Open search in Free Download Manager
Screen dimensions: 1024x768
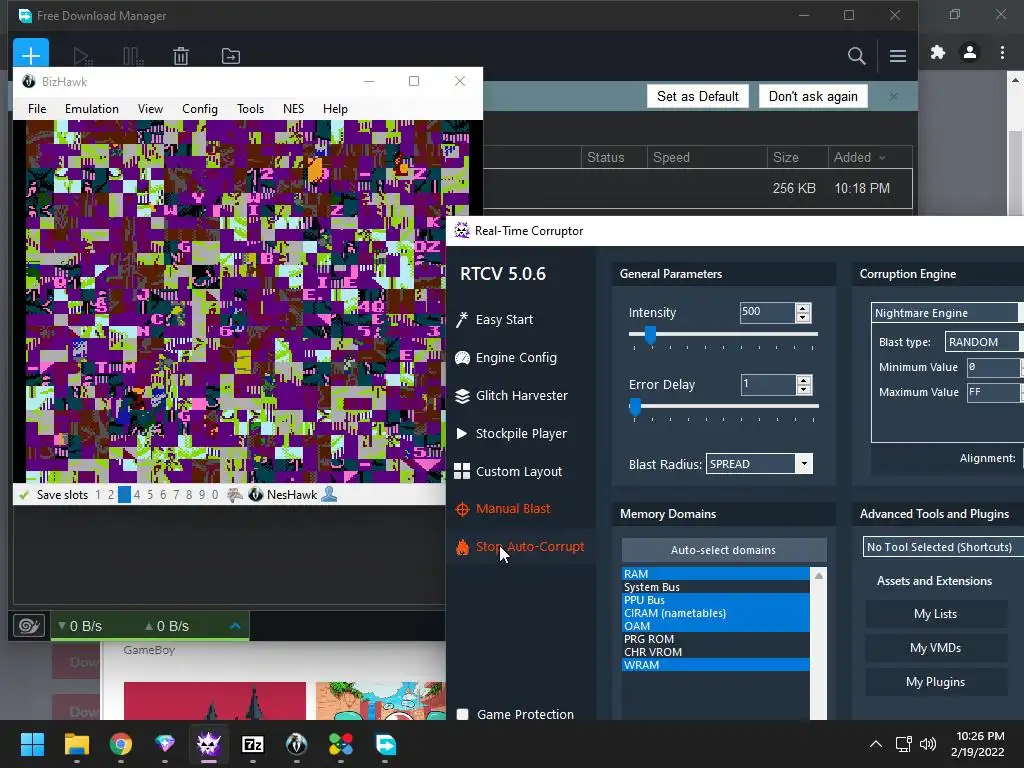click(x=856, y=56)
